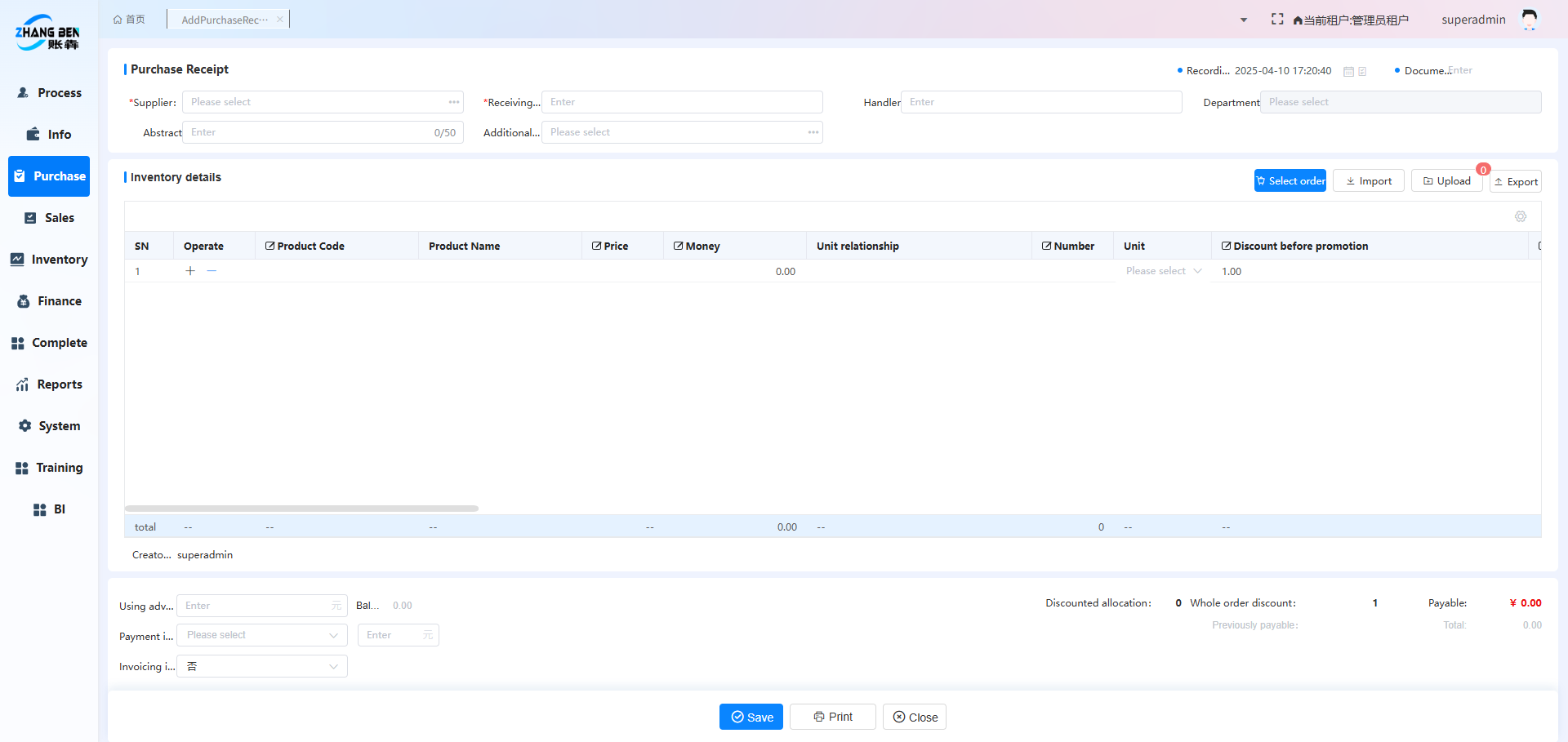The image size is (1568, 742).
Task: Click the superadmin avatar icon
Action: (1529, 20)
